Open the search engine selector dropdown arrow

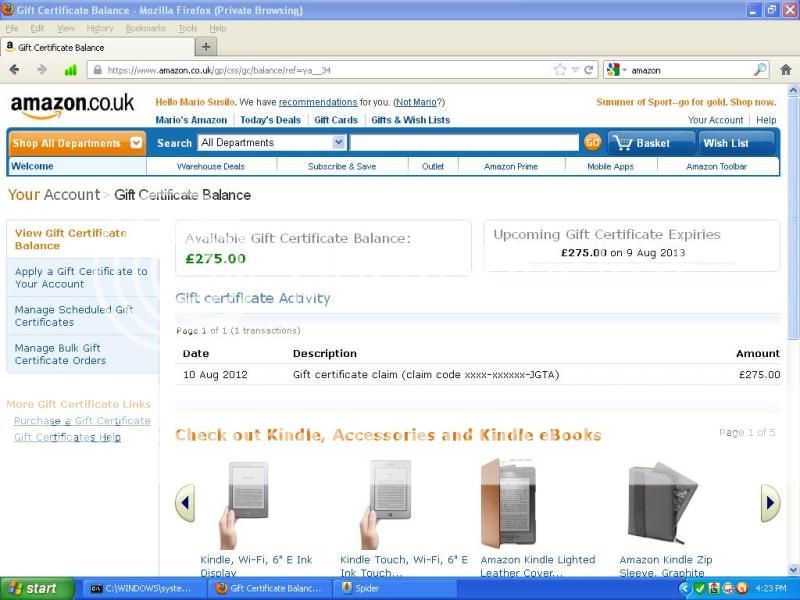[x=624, y=70]
